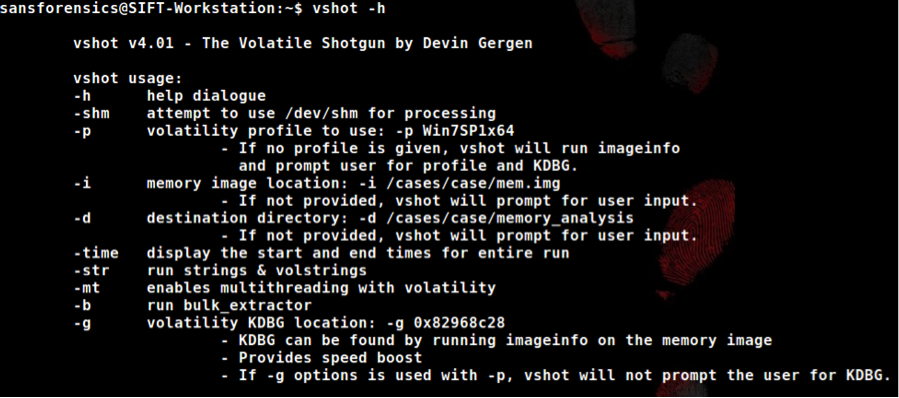Click the -d destination directory flag
Viewport: 899px width, 398px height.
82,218
